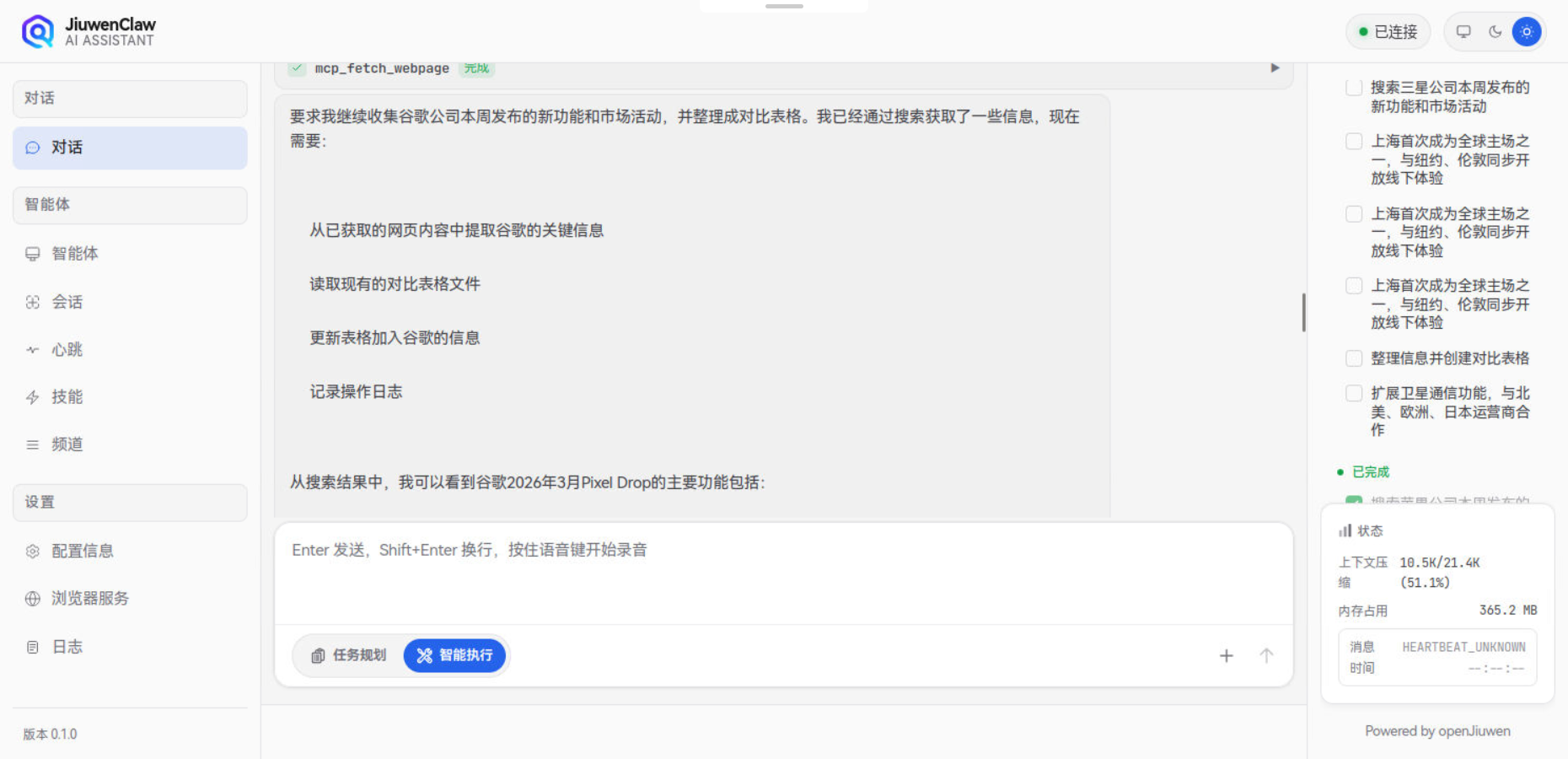Expand the mcp_fetch_webpage tool call arrow
Screen dimensions: 1568x759
[x=1275, y=68]
